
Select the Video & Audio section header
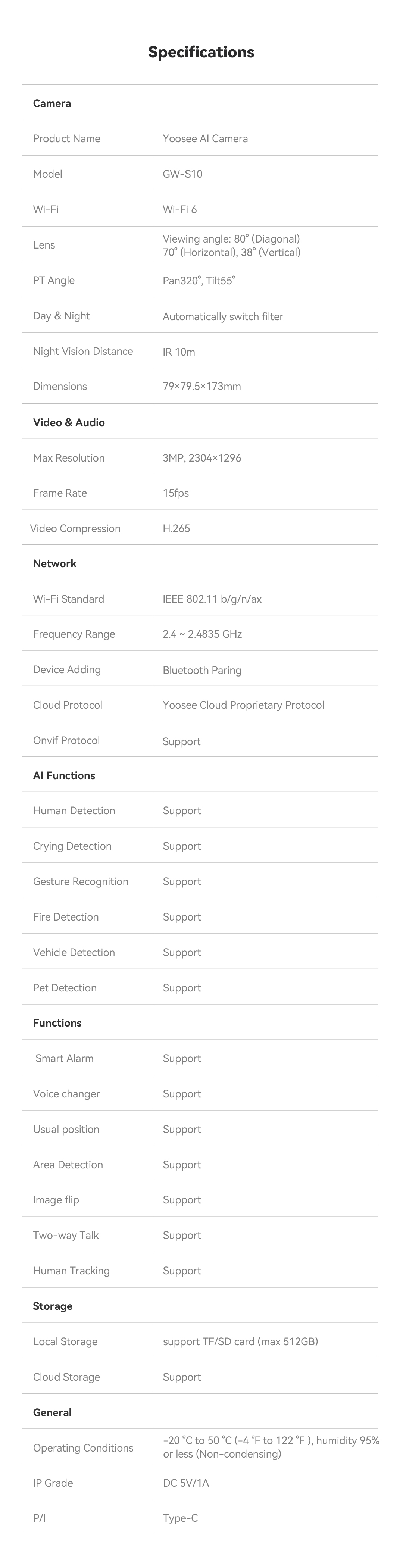(x=69, y=422)
